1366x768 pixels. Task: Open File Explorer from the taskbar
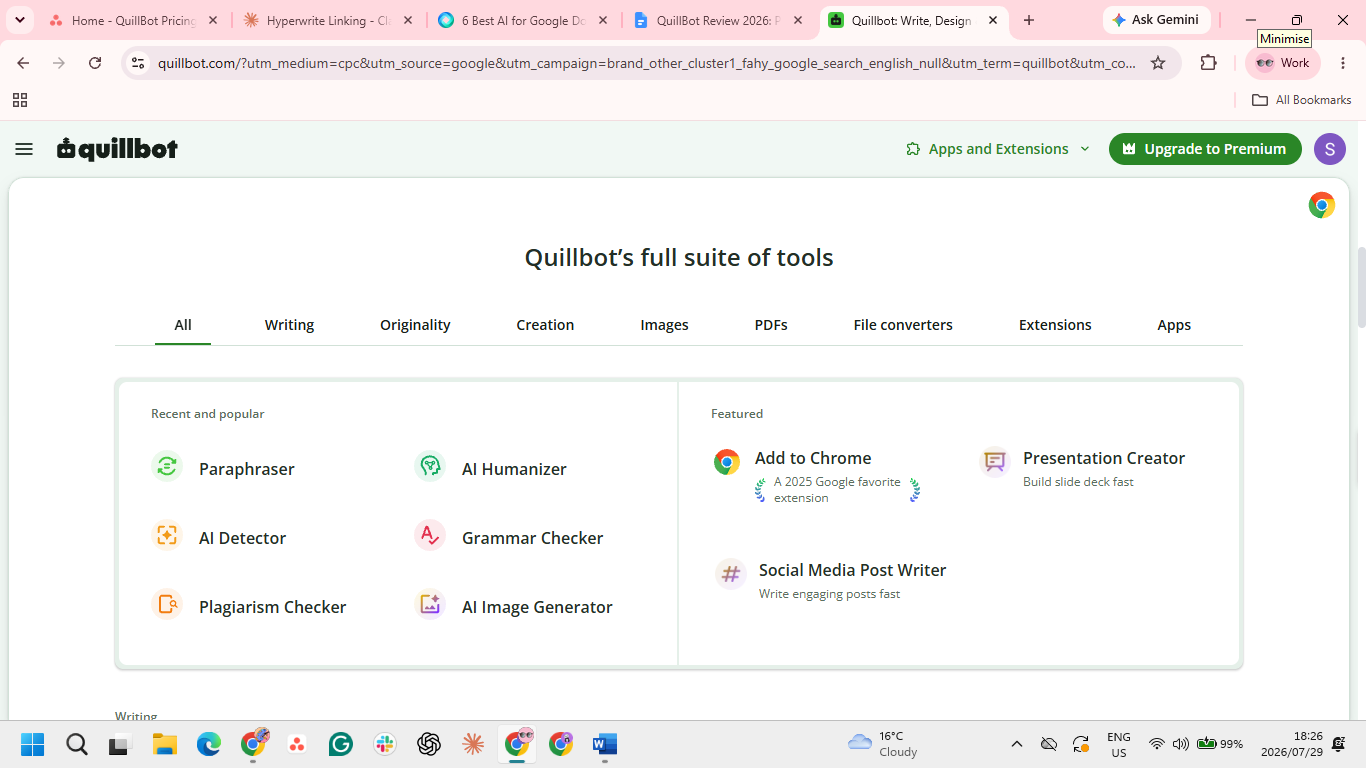(165, 744)
